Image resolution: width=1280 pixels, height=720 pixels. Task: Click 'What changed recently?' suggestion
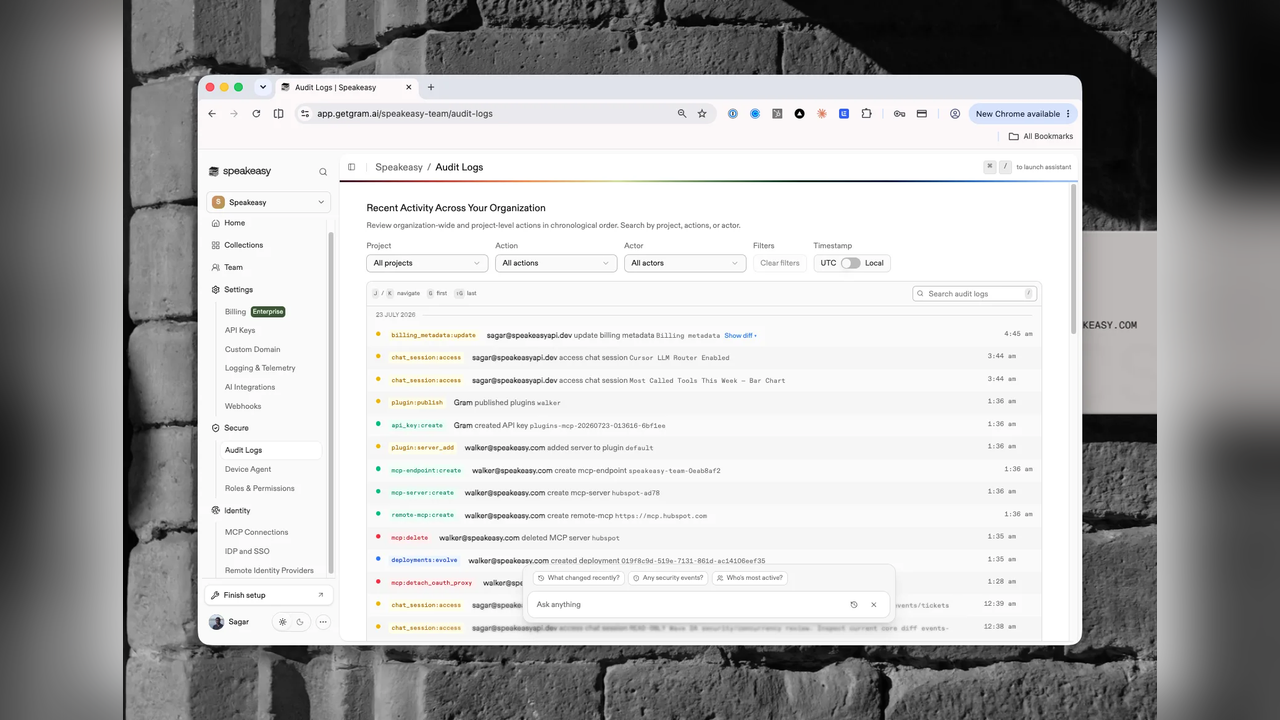[x=579, y=578]
